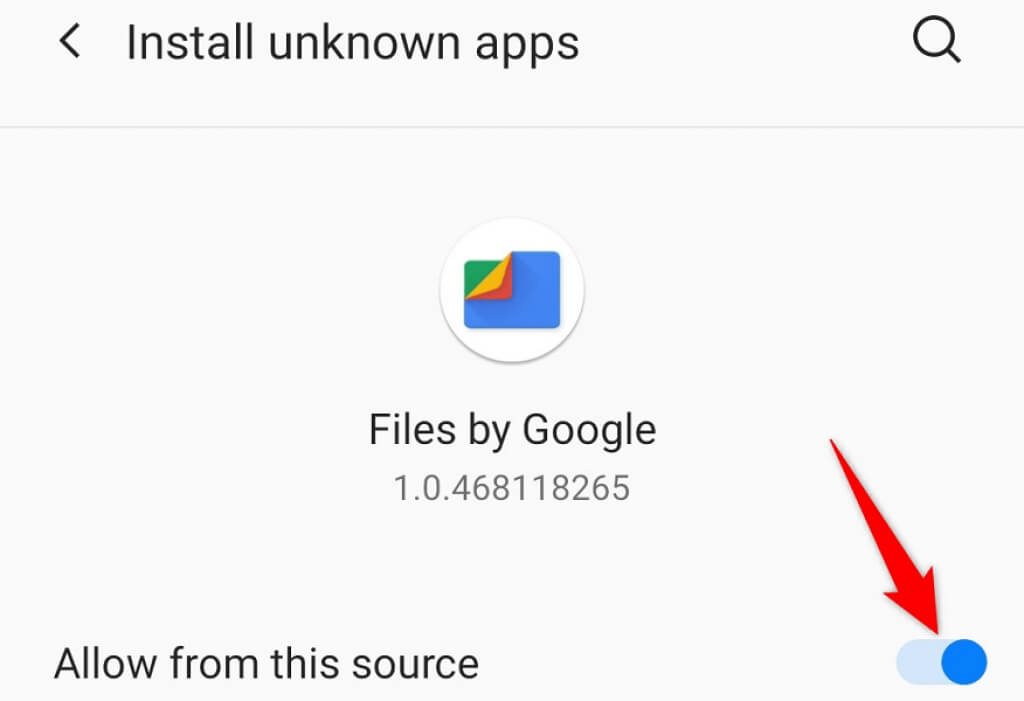Select the Files by Google app name
1024x701 pixels.
tap(512, 431)
